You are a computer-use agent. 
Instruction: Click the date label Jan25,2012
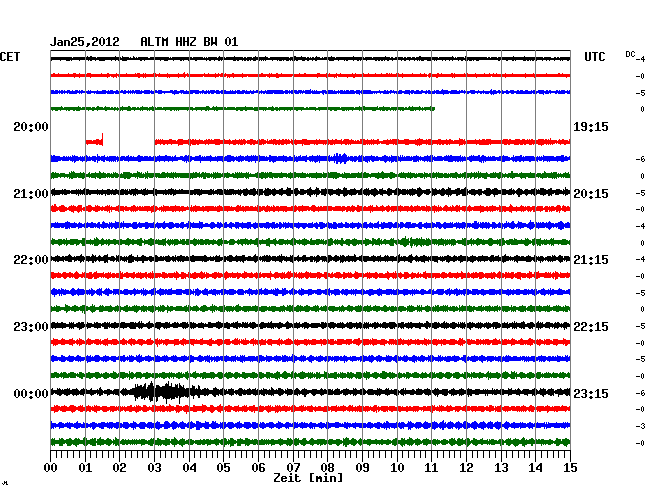coord(85,42)
